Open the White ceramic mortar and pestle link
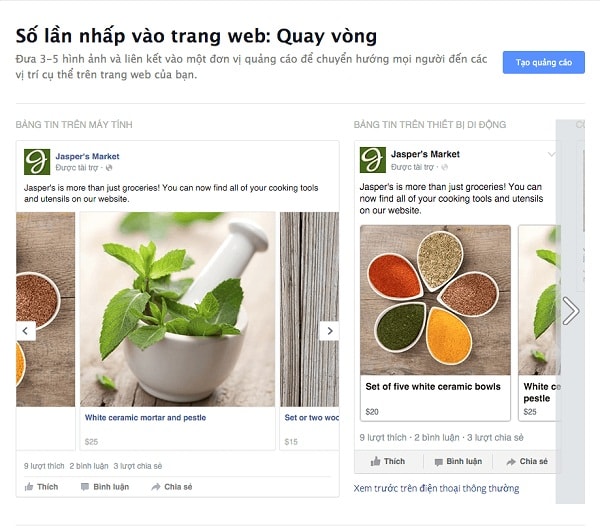This screenshot has width=600, height=532. click(x=145, y=418)
